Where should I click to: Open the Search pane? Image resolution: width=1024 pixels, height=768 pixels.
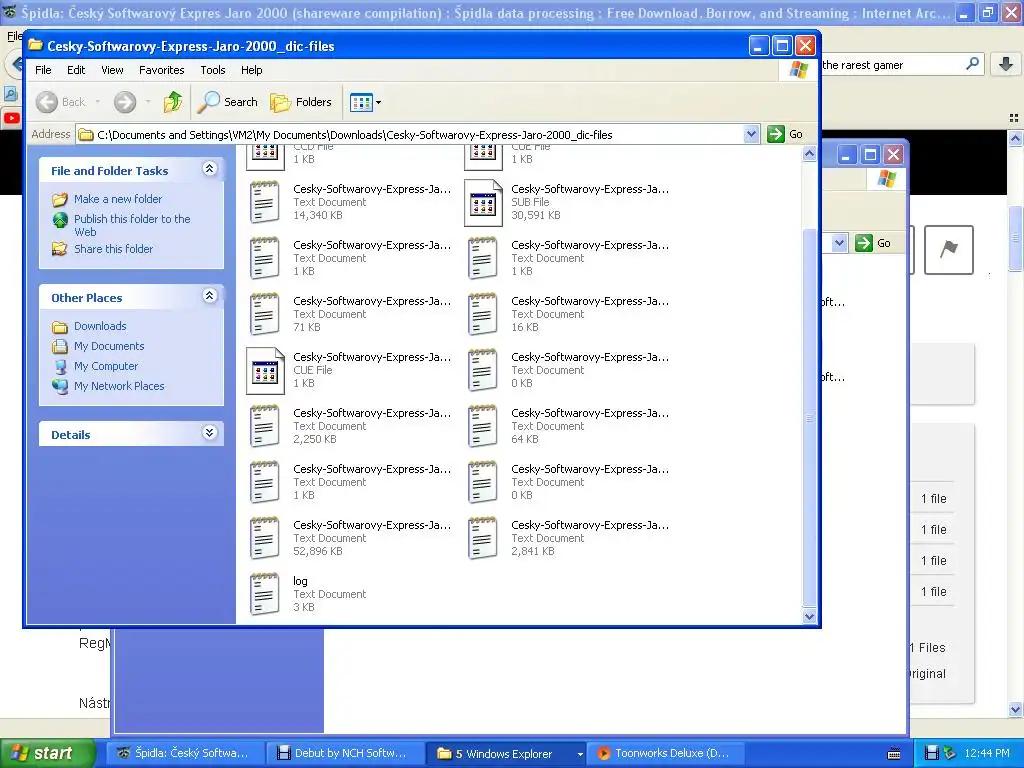tap(228, 102)
